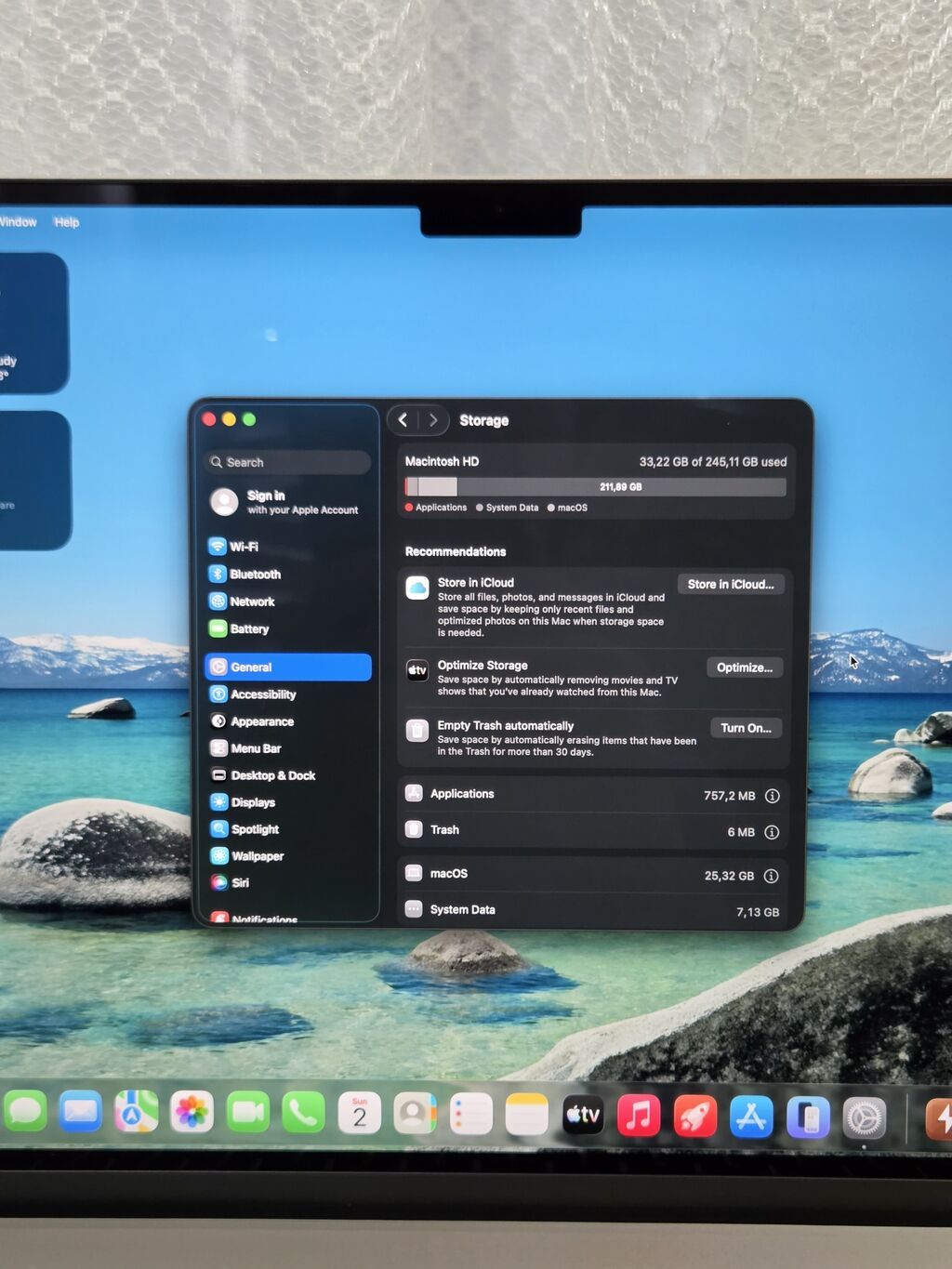
Task: Open the App Store from the Dock
Action: coord(751,1117)
